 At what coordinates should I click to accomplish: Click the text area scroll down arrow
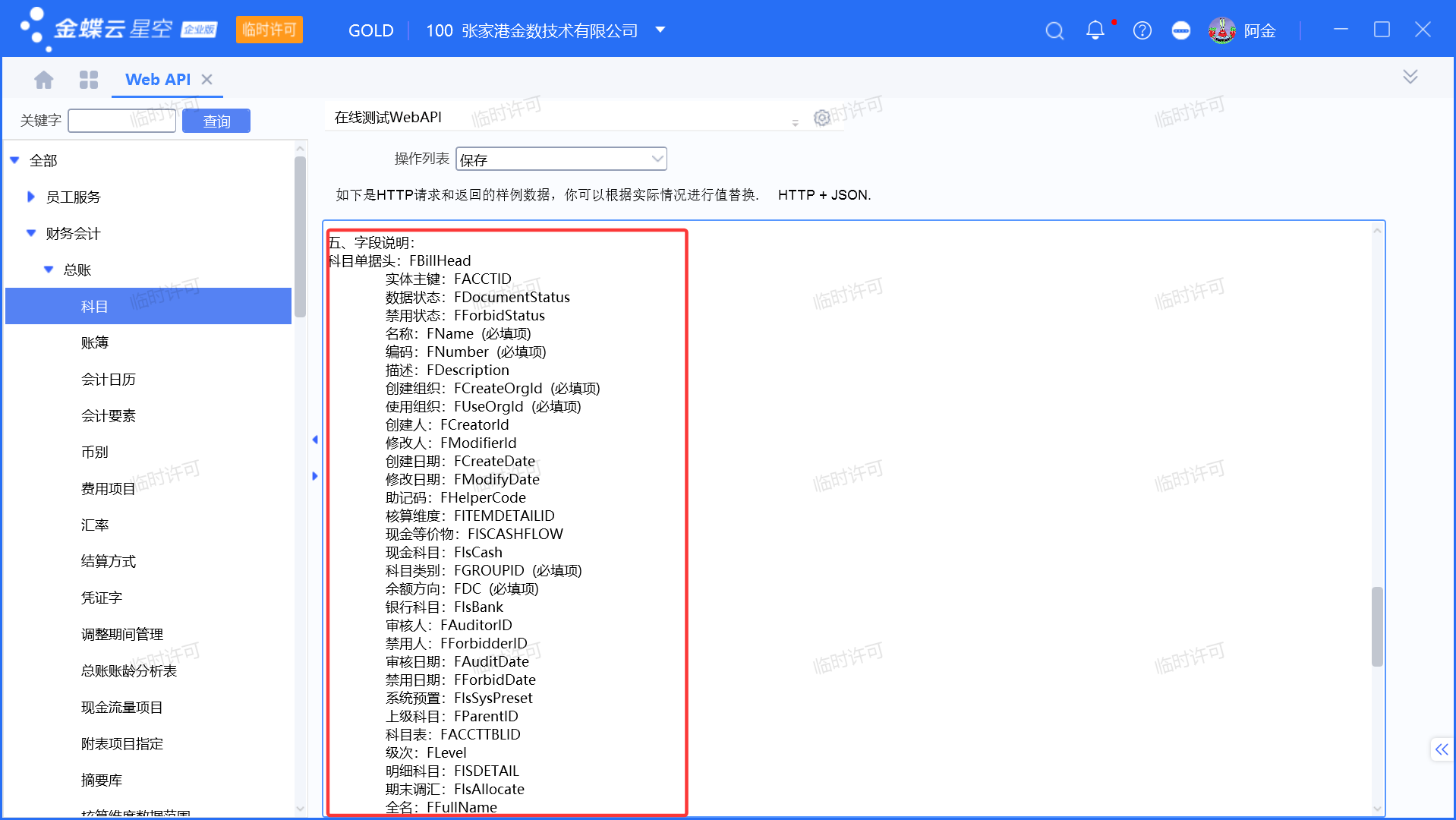tap(1377, 809)
